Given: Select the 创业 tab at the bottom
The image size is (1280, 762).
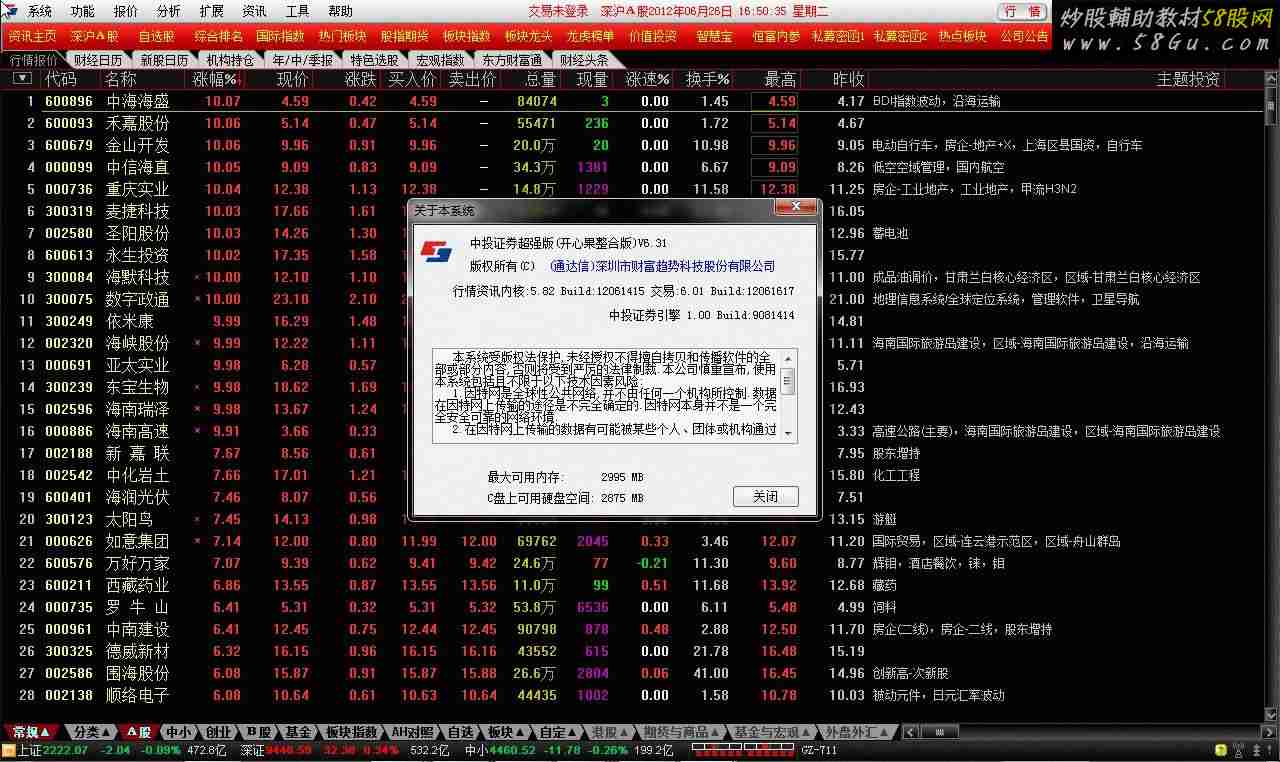Looking at the screenshot, I should [219, 733].
